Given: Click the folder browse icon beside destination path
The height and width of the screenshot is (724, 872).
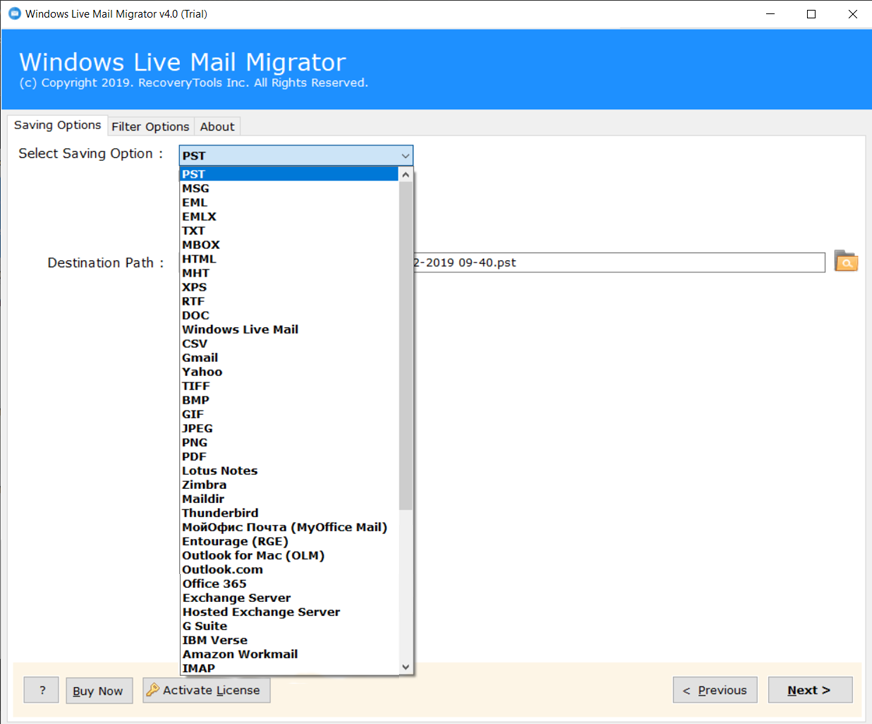Looking at the screenshot, I should coord(846,261).
